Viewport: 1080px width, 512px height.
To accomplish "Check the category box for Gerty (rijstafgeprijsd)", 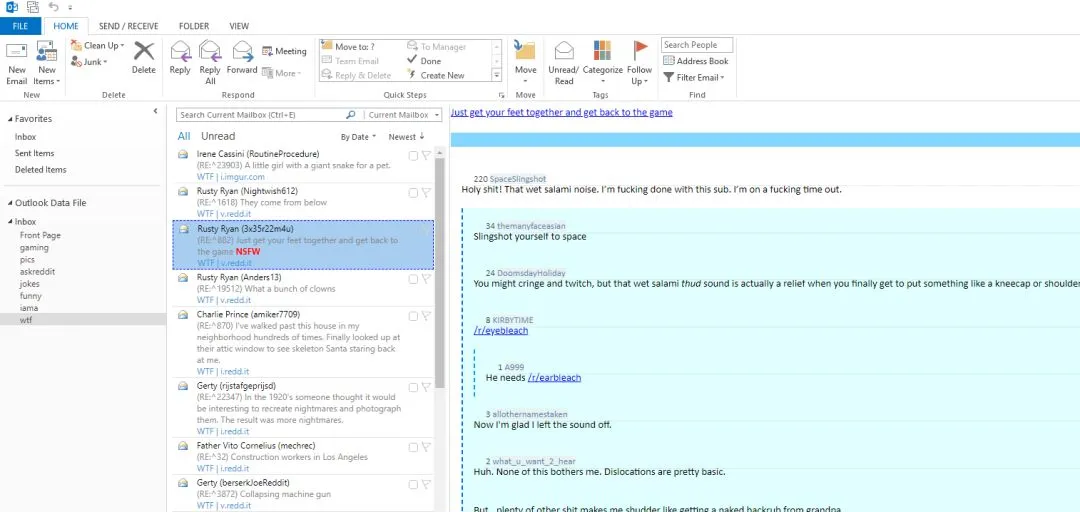I will pos(413,388).
